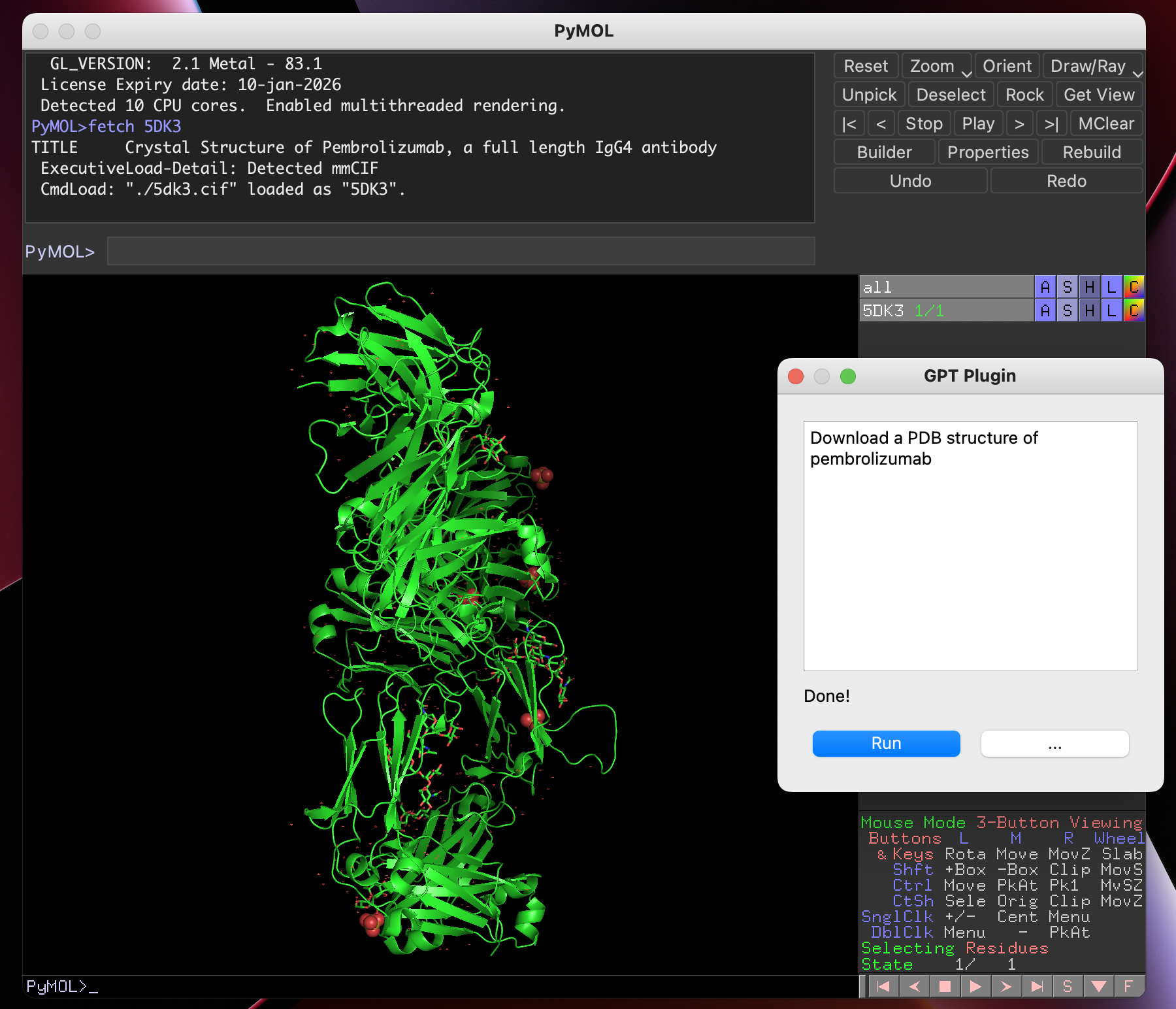Click the '...' button in GPT Plugin
Viewport: 1176px width, 1009px height.
[x=1054, y=744]
